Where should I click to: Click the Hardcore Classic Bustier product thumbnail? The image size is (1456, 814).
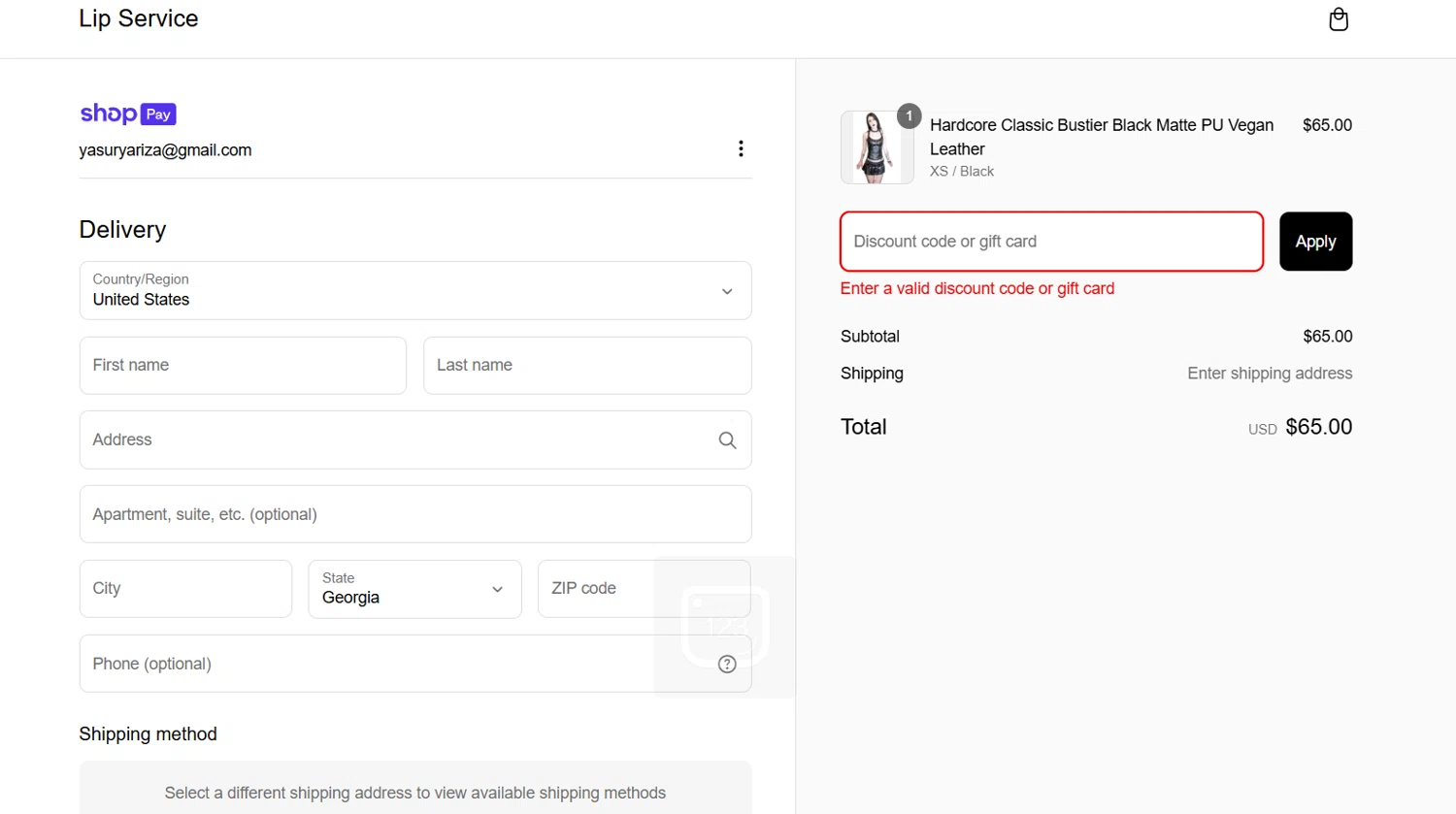877,147
